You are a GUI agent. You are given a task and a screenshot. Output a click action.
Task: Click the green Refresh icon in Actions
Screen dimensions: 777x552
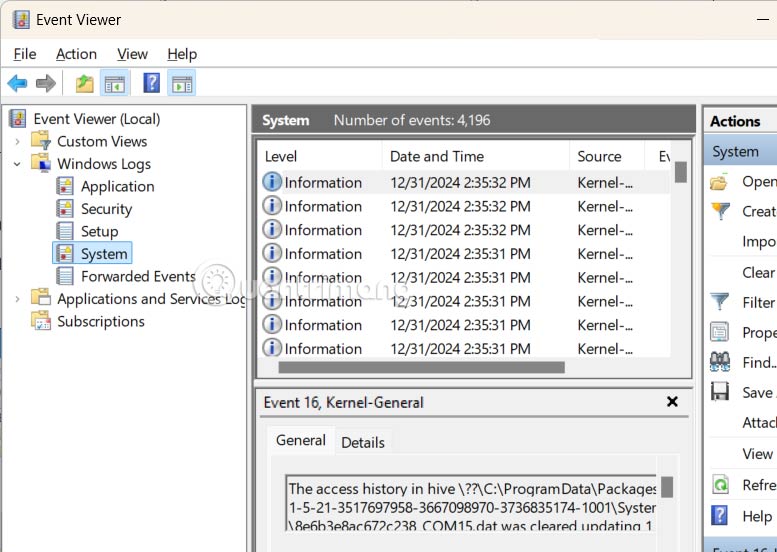720,484
